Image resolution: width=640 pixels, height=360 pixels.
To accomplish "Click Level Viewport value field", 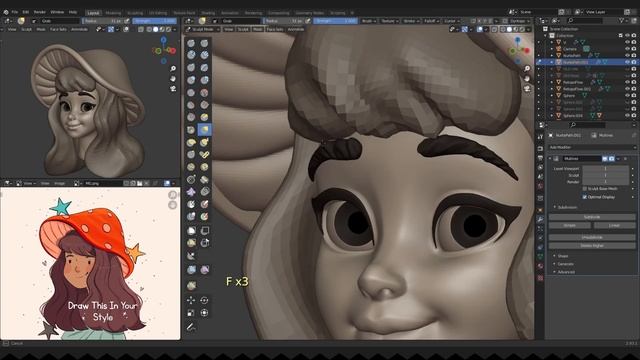I will (x=605, y=169).
